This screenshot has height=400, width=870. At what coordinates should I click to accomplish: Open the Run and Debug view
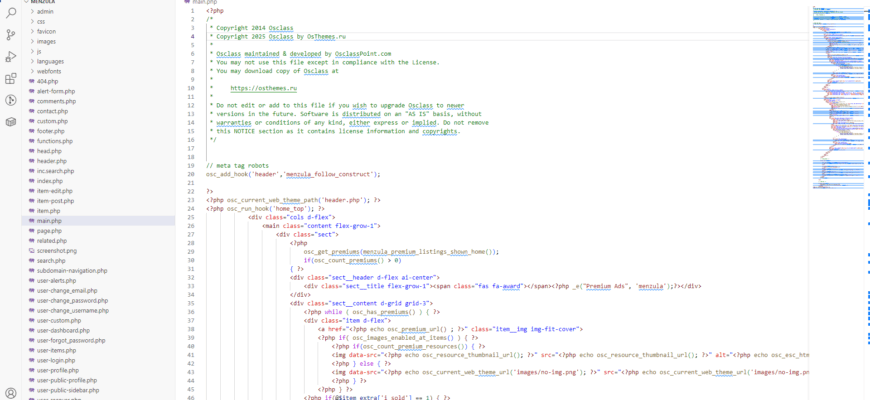click(x=11, y=57)
